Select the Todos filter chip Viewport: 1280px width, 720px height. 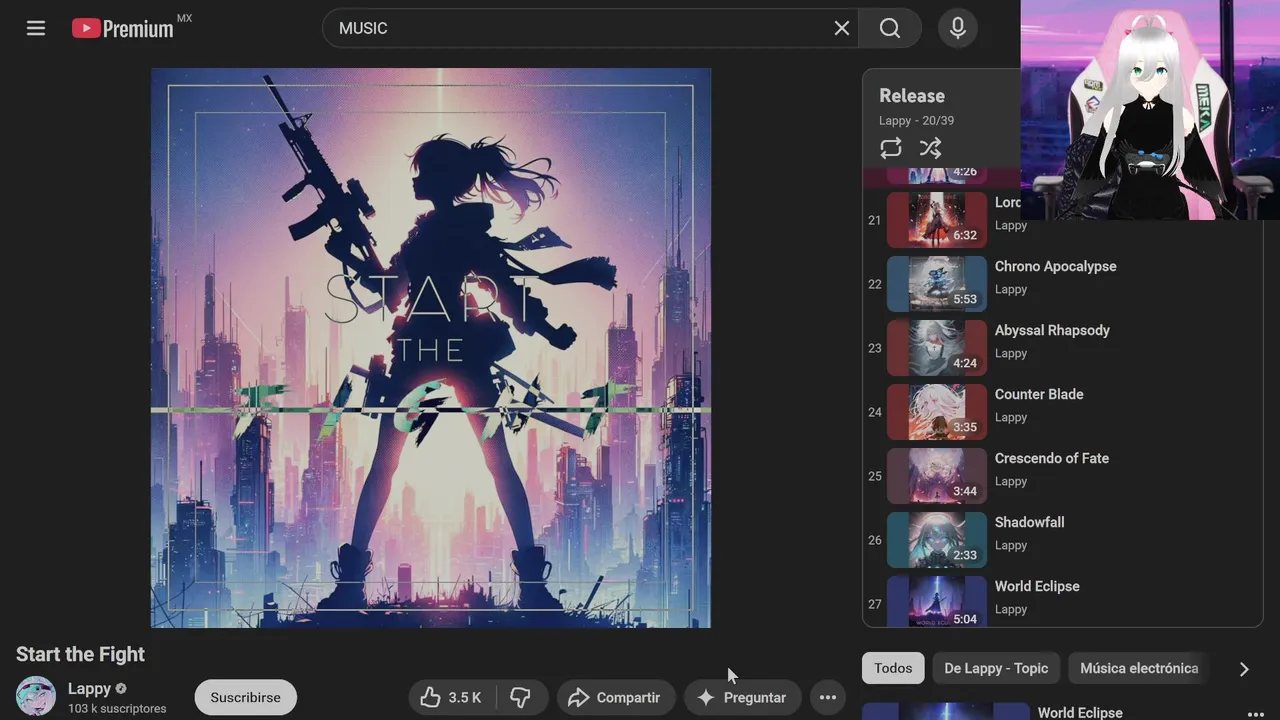[893, 668]
